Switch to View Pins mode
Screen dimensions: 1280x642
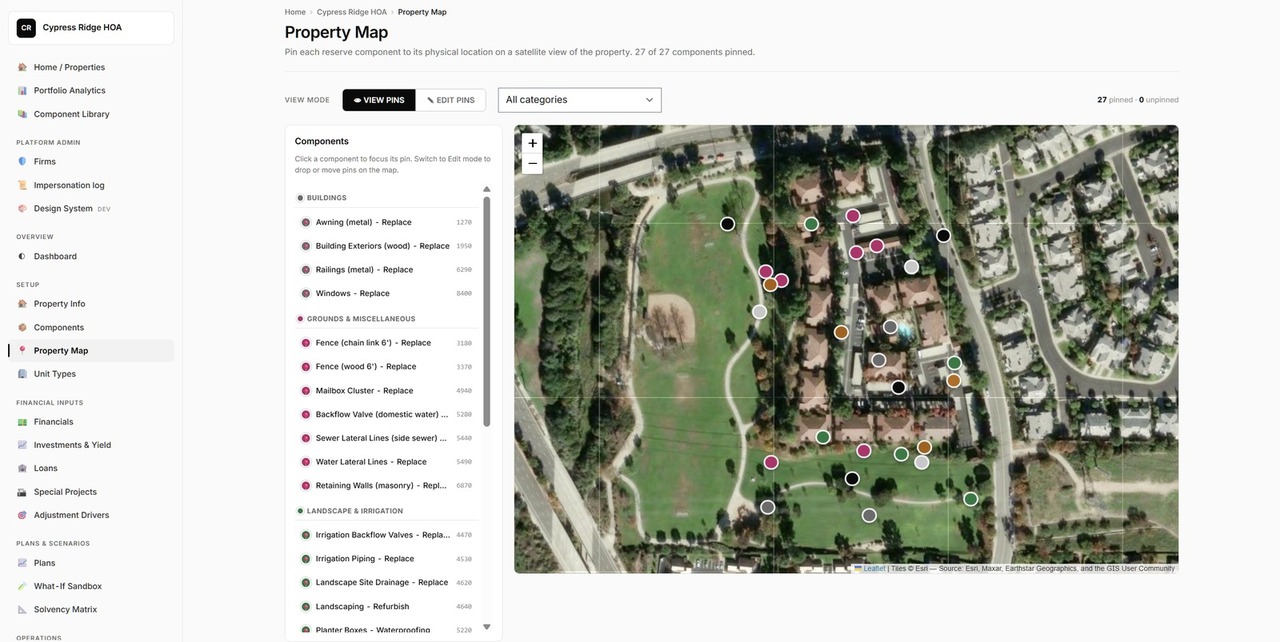click(379, 100)
